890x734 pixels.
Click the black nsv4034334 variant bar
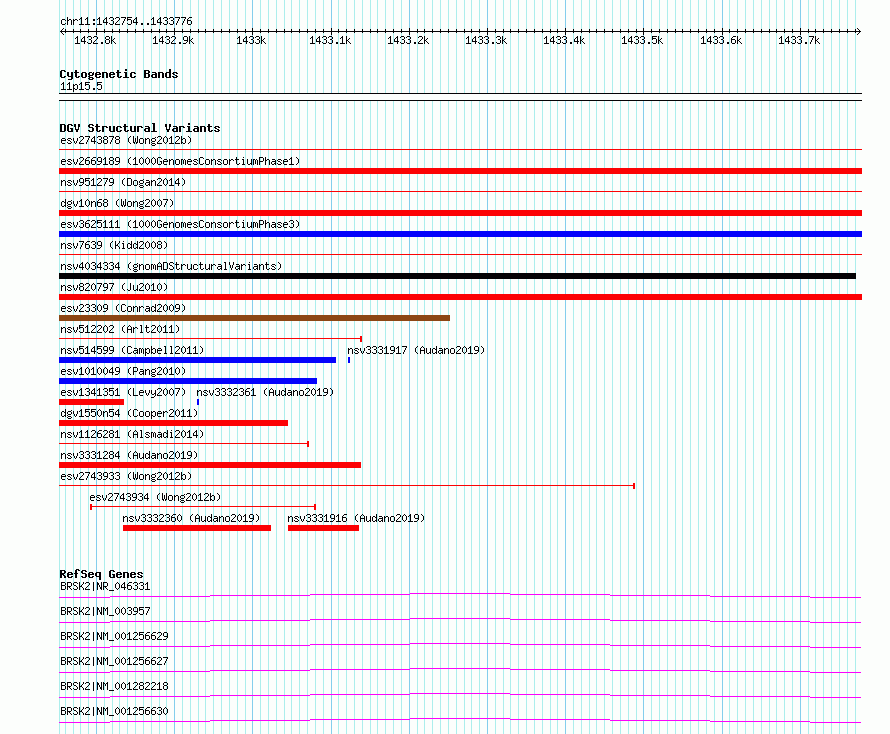click(457, 276)
